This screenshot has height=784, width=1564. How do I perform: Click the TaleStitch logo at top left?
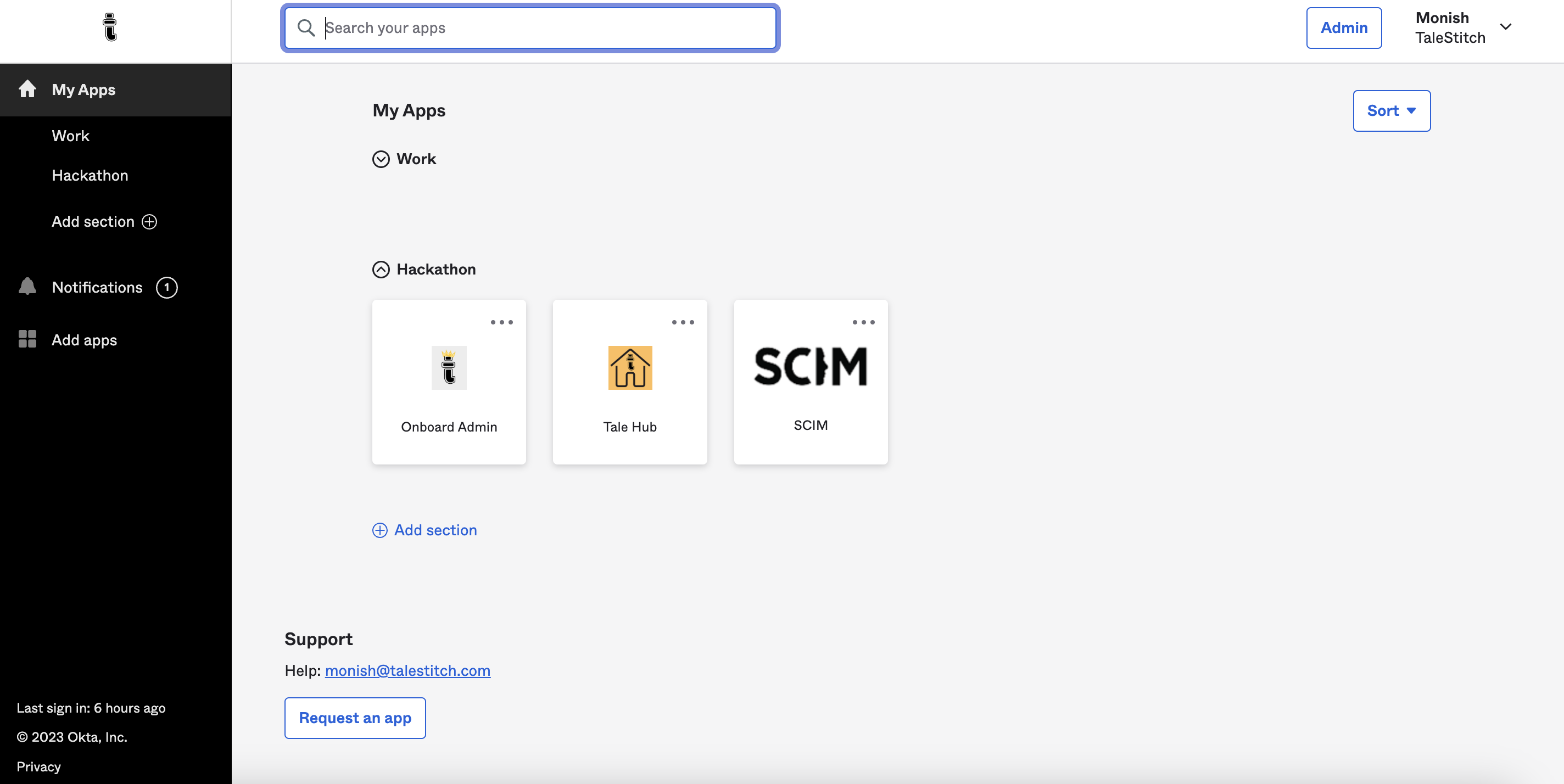[110, 28]
